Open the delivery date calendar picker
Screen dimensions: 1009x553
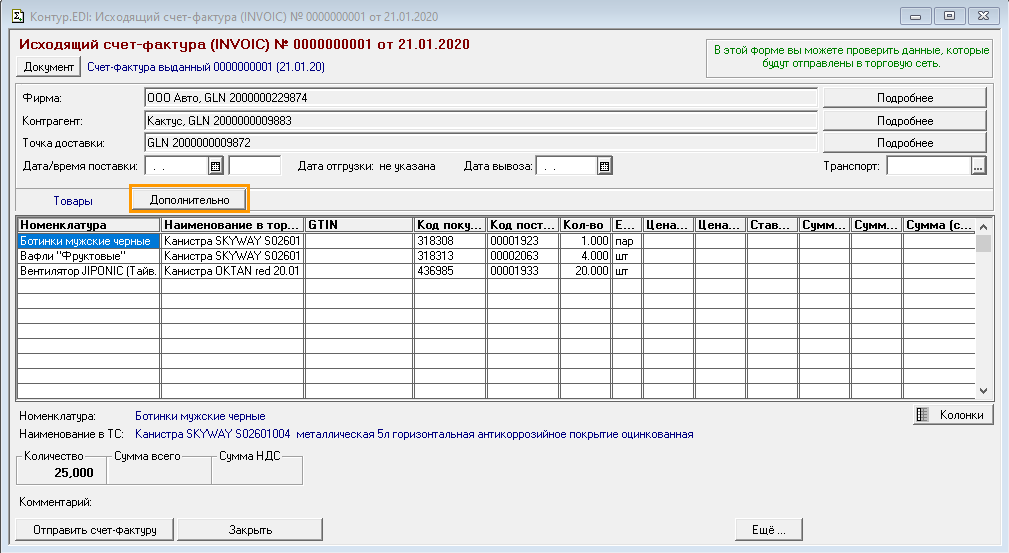pyautogui.click(x=215, y=166)
